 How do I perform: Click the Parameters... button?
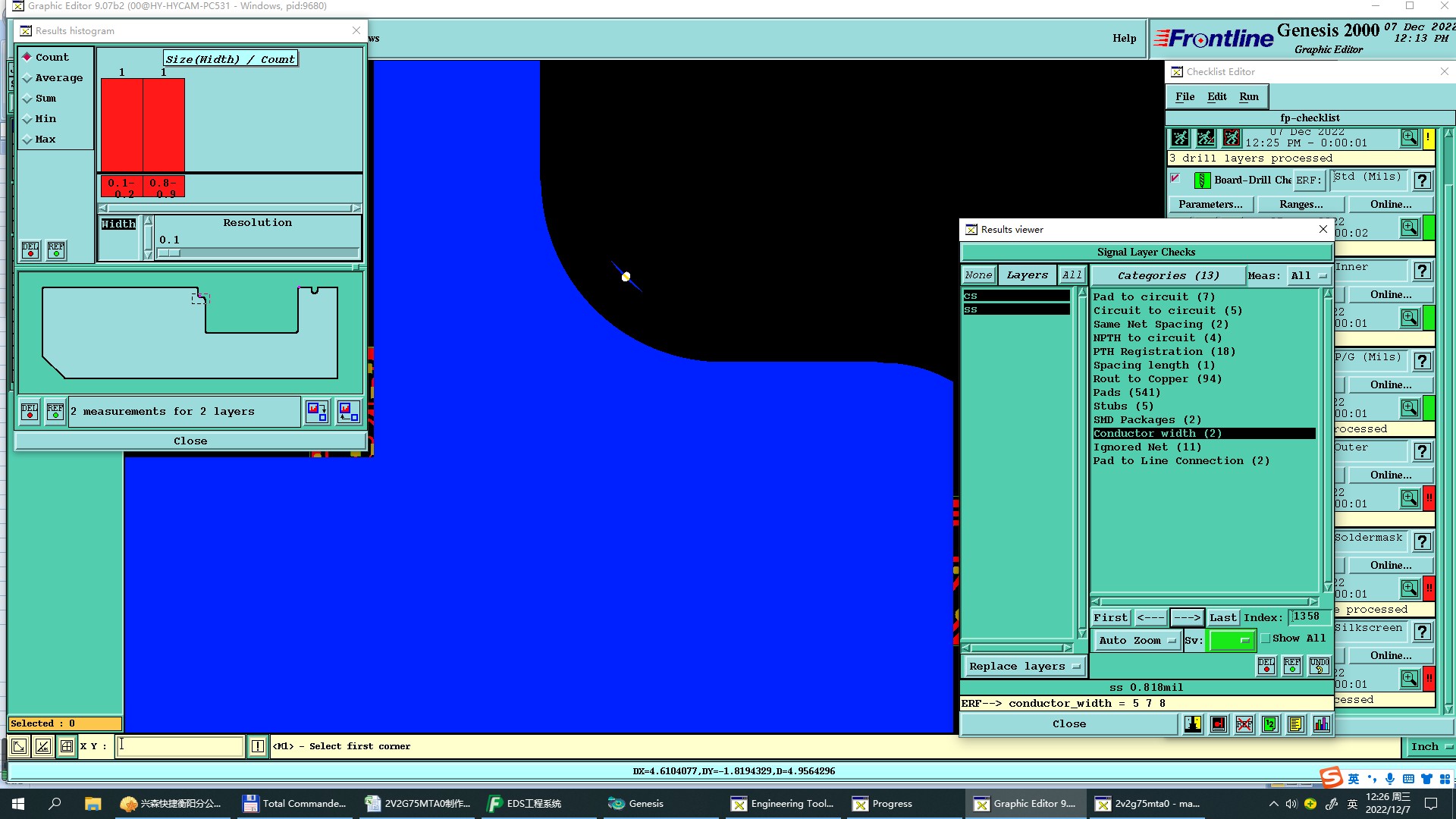coord(1210,205)
